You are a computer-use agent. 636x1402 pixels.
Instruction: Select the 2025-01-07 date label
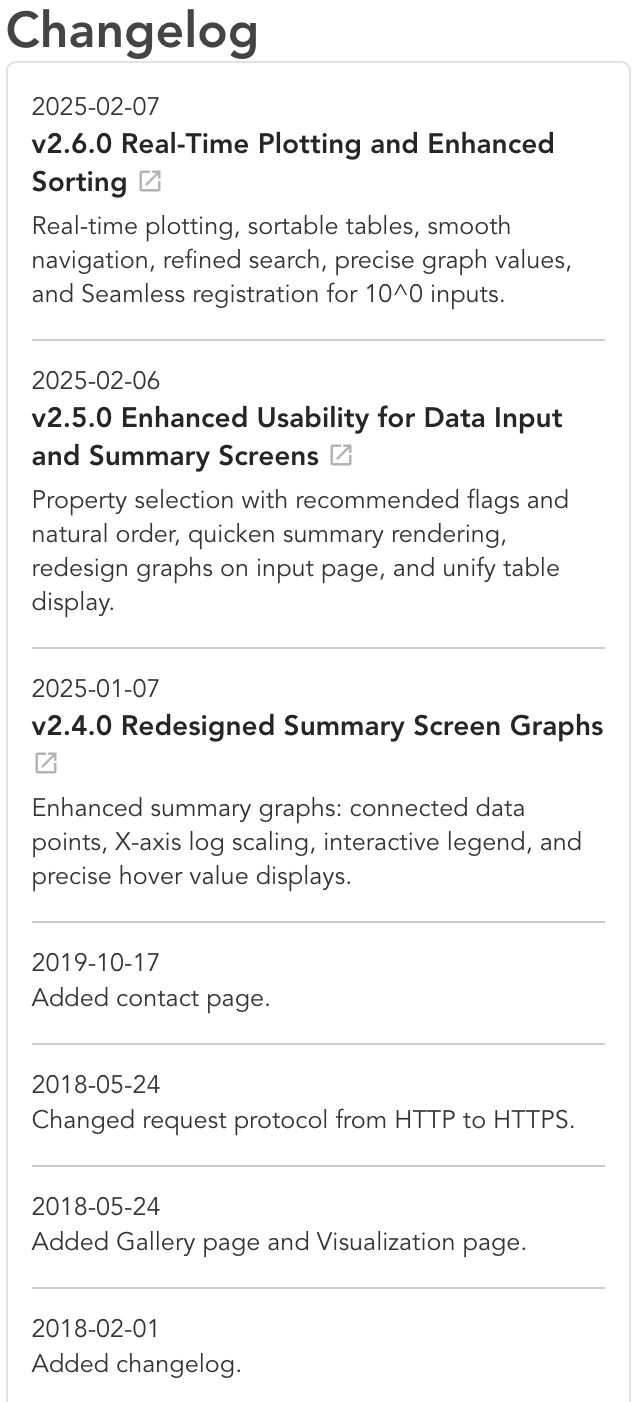click(96, 688)
